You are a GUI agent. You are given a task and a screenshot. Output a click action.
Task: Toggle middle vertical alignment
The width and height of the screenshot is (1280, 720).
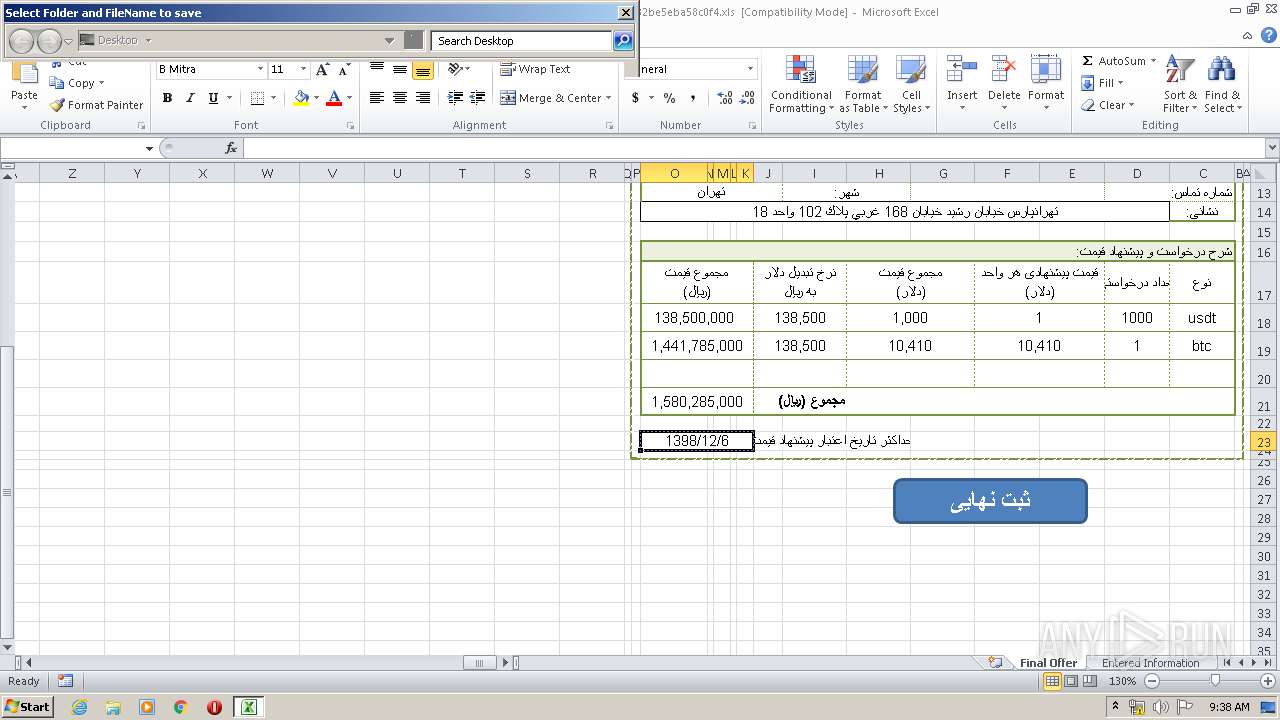tap(400, 70)
